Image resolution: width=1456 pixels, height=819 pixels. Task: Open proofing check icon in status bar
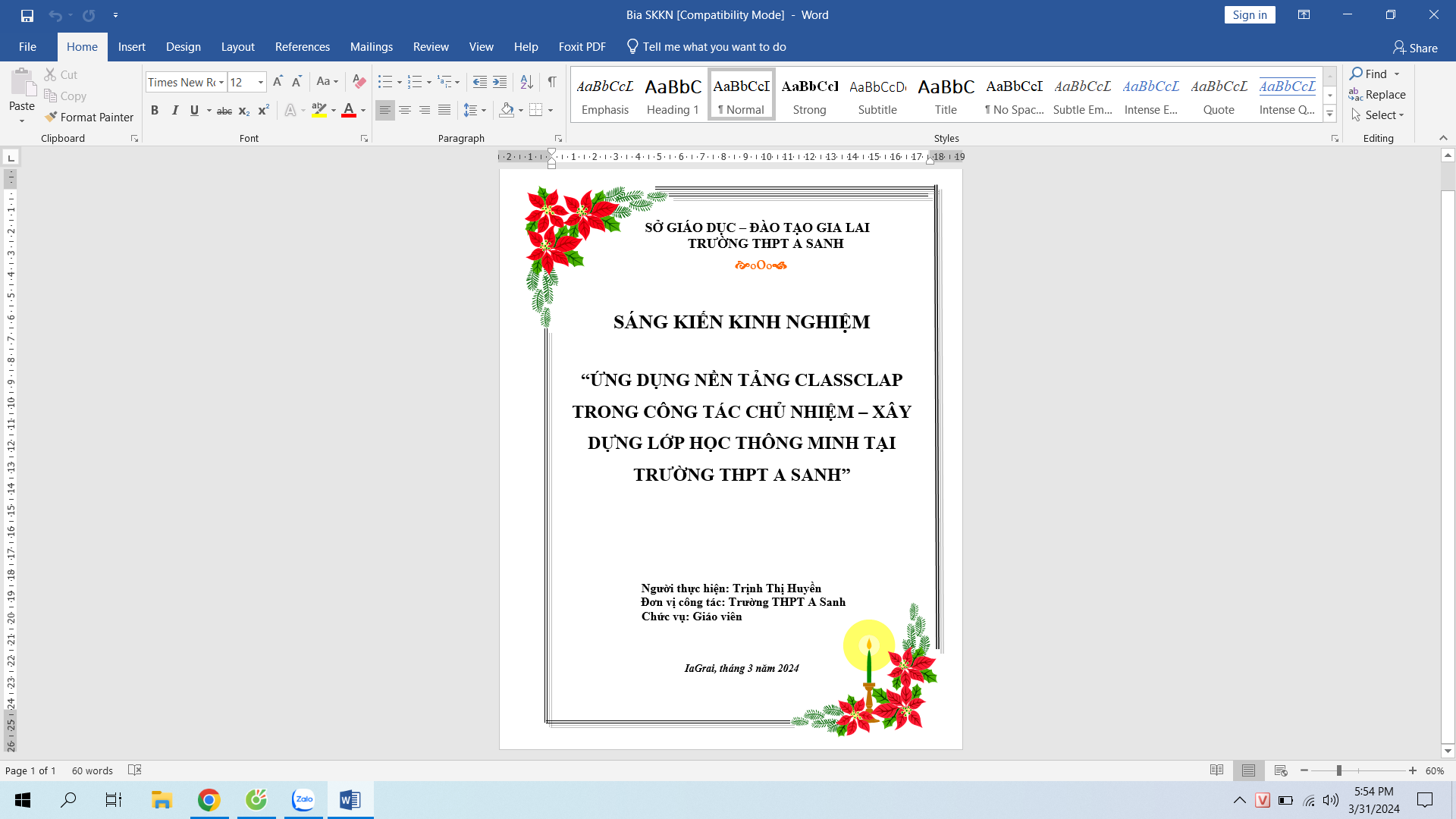pos(135,770)
